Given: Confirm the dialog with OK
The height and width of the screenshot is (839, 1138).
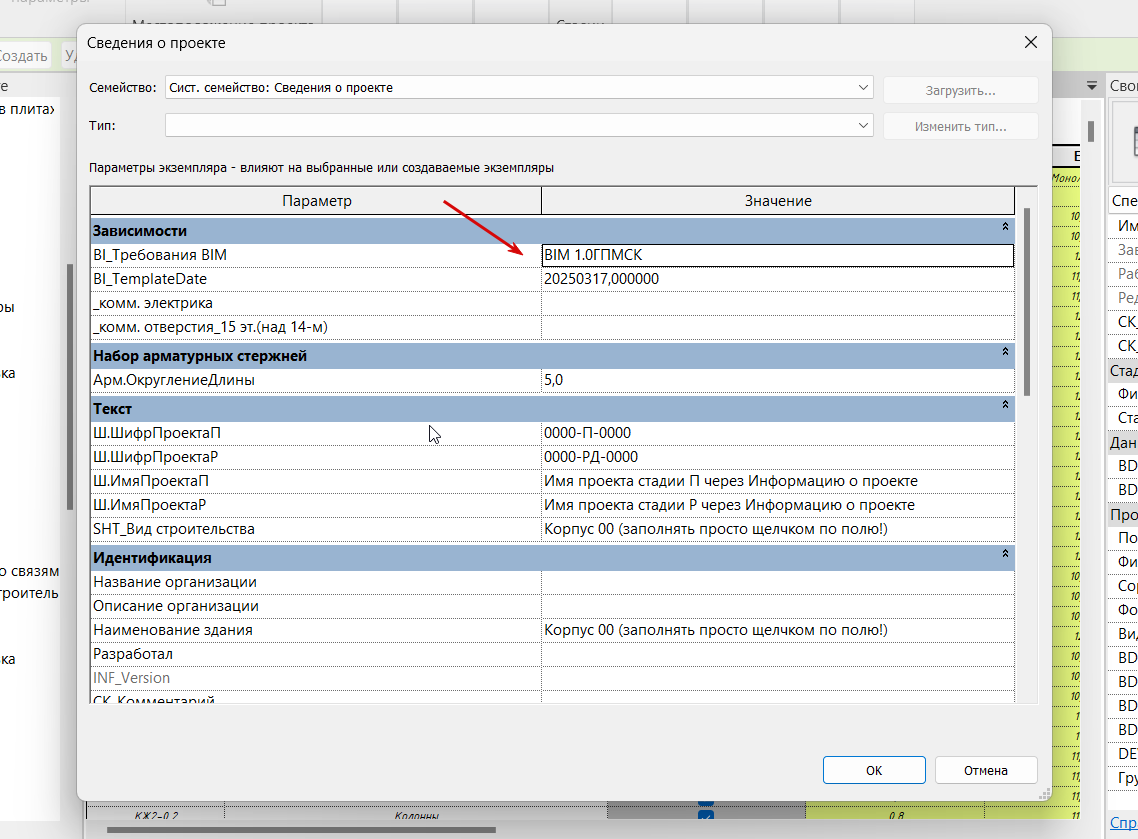Looking at the screenshot, I should (874, 770).
